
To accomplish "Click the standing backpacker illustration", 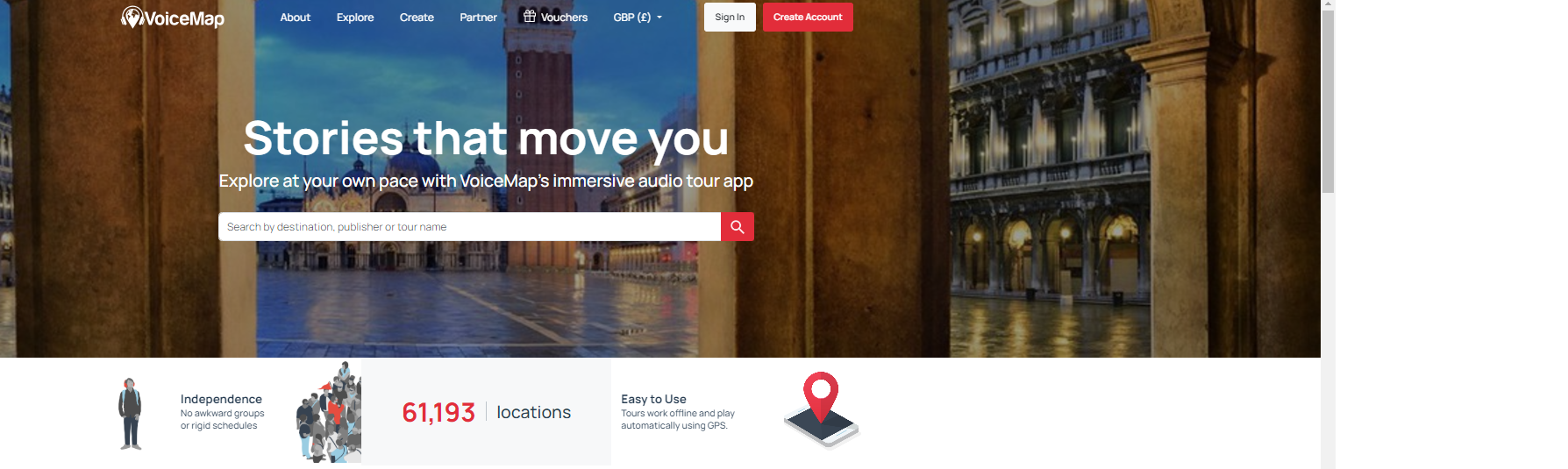I will click(x=131, y=414).
